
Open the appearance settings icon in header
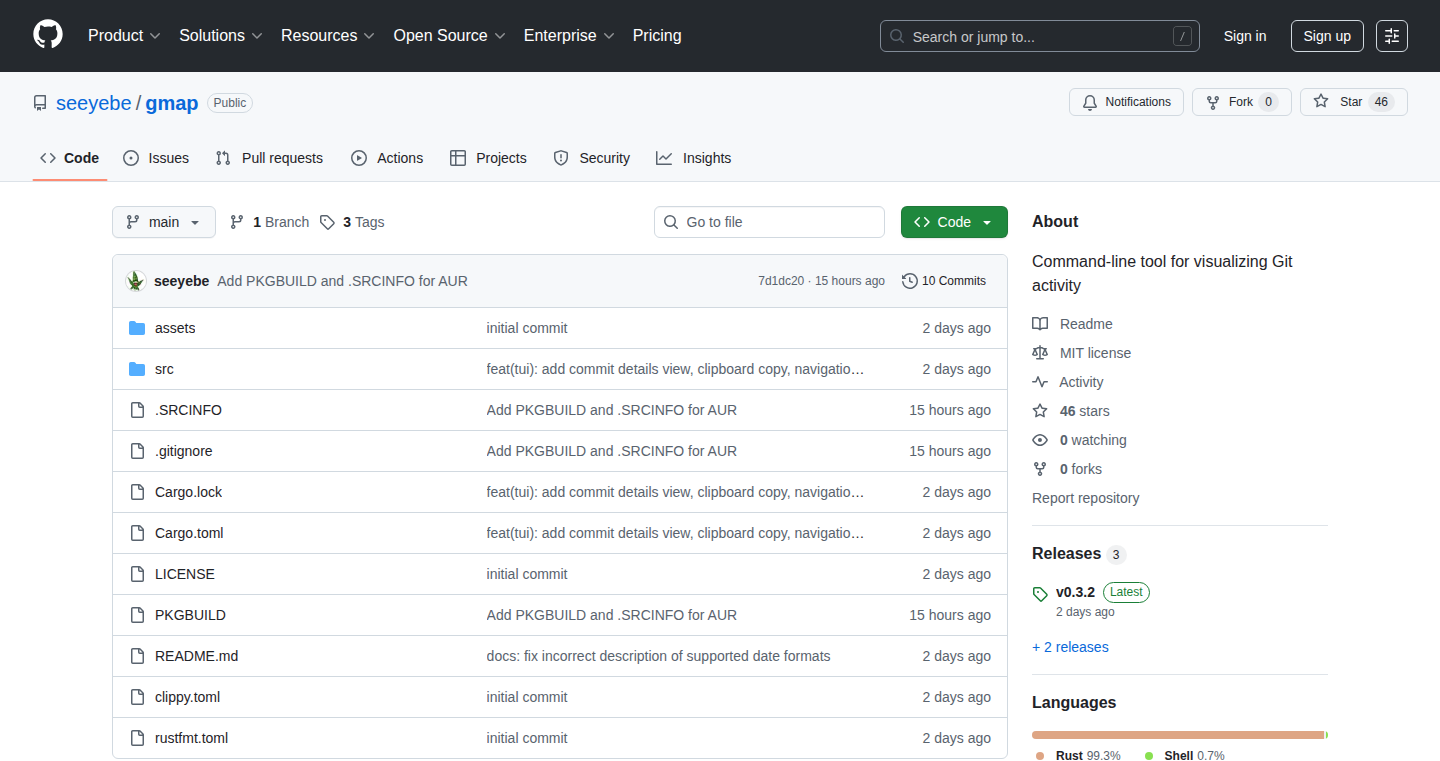(x=1392, y=36)
